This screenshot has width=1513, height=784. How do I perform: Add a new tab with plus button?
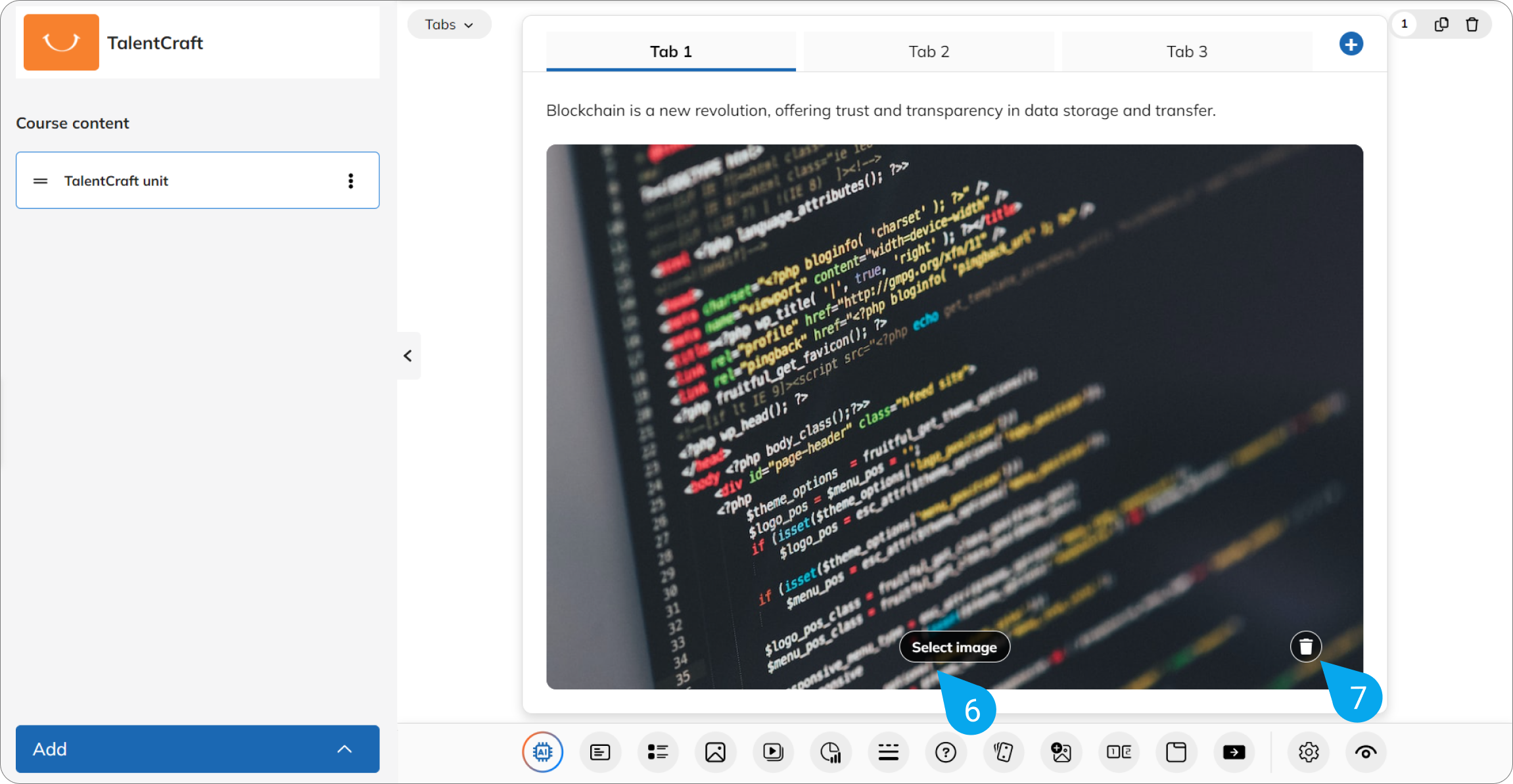tap(1351, 44)
